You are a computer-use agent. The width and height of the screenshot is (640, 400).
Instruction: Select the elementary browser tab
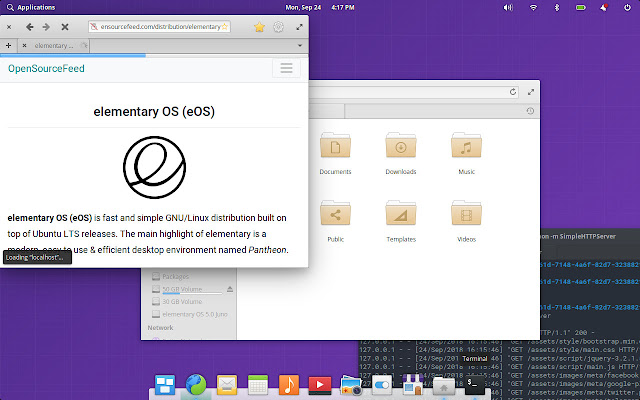[54, 45]
